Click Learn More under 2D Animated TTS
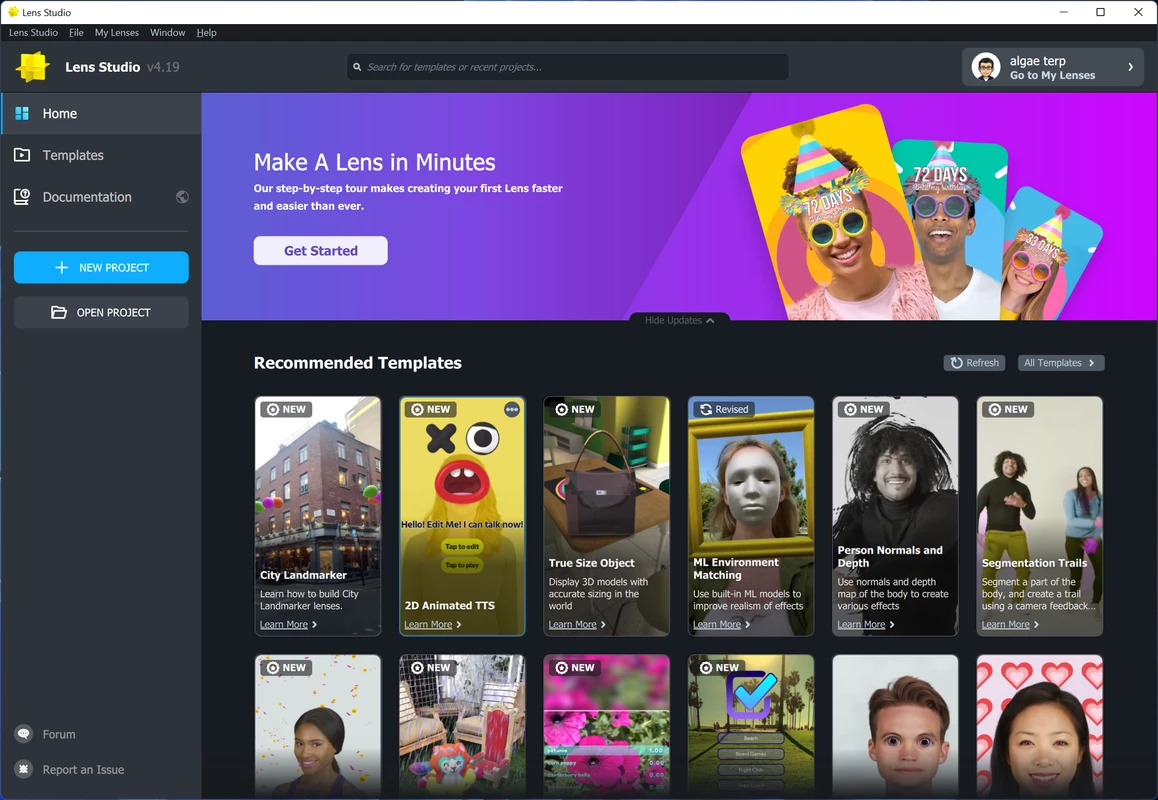Screen dimensions: 1158x800 pyautogui.click(x=433, y=625)
